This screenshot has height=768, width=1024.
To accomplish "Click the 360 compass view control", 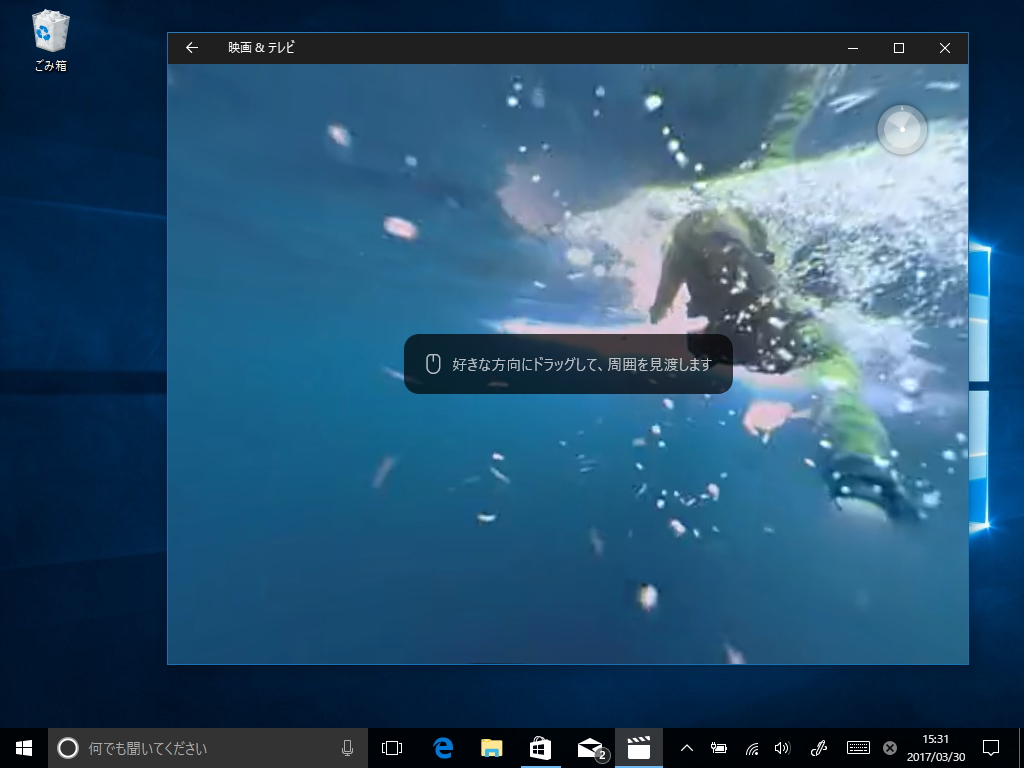I will 902,129.
